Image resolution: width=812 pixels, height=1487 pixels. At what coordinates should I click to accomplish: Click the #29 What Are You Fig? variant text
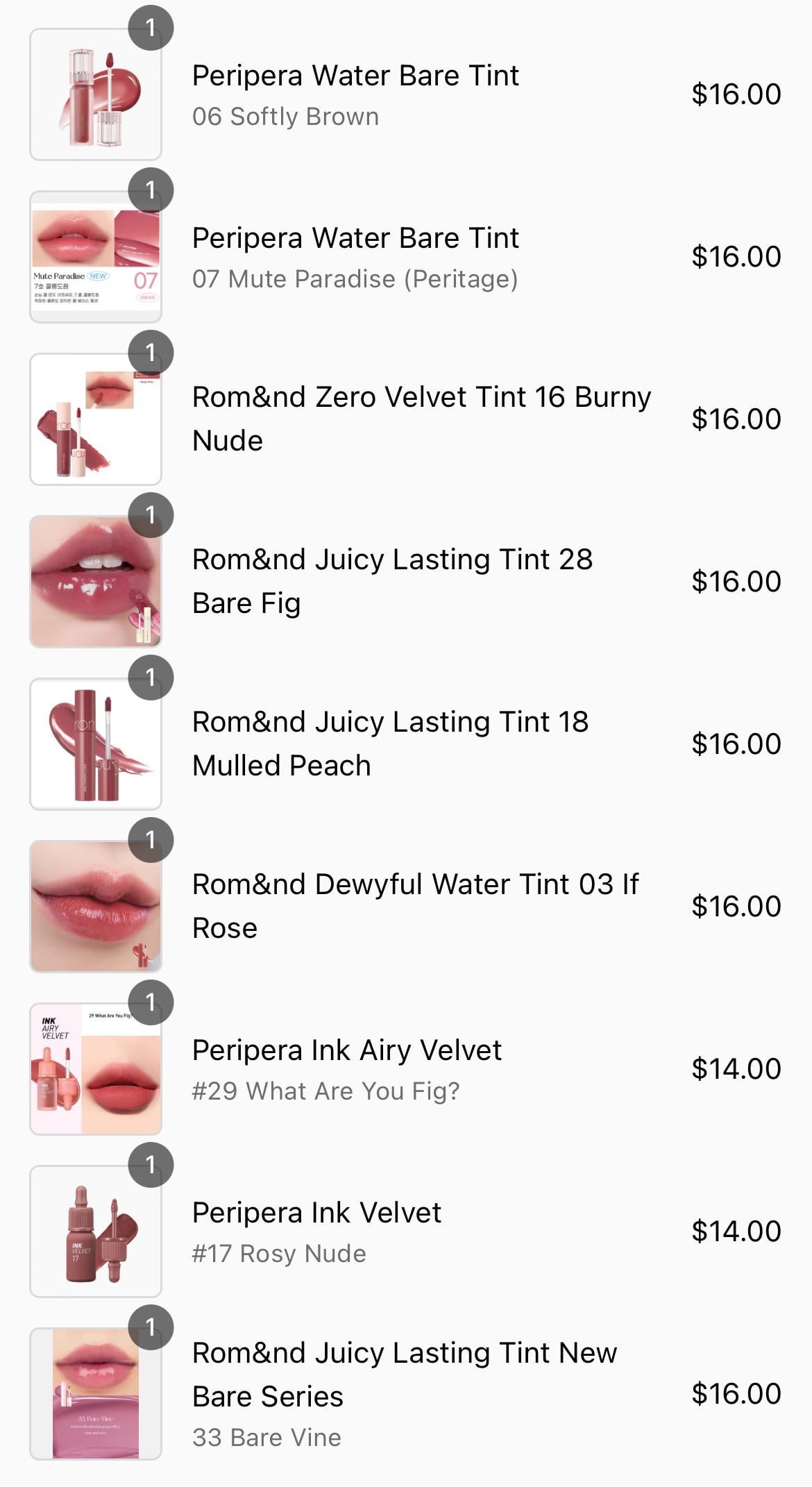tap(325, 1091)
